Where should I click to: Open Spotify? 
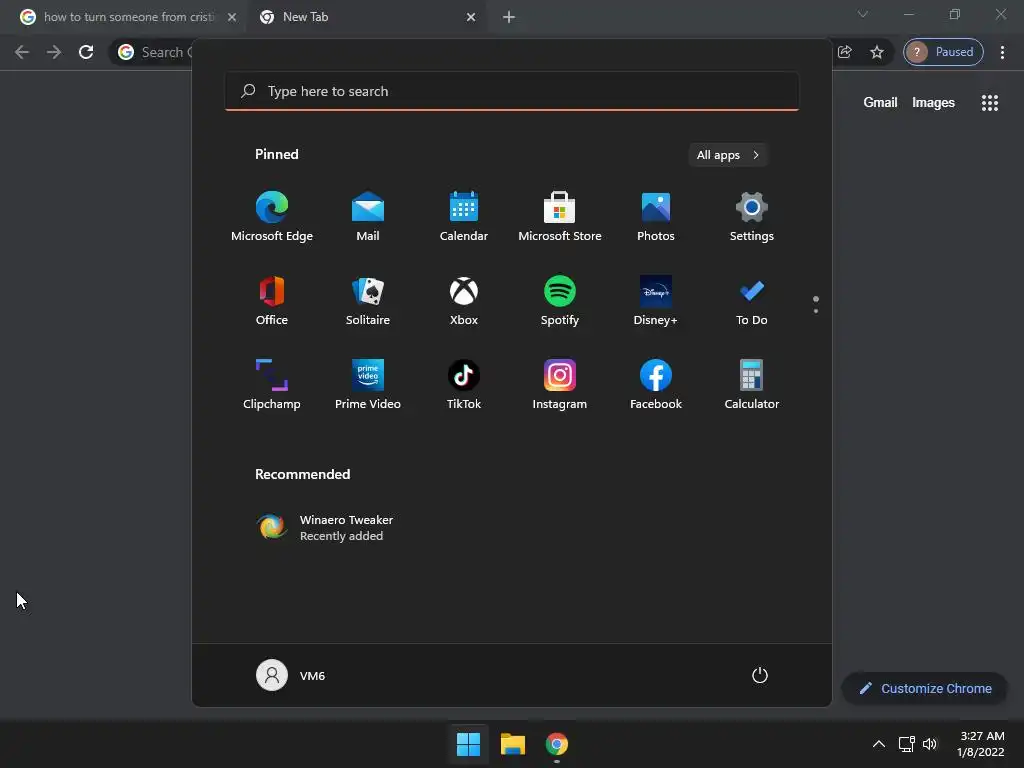tap(560, 301)
